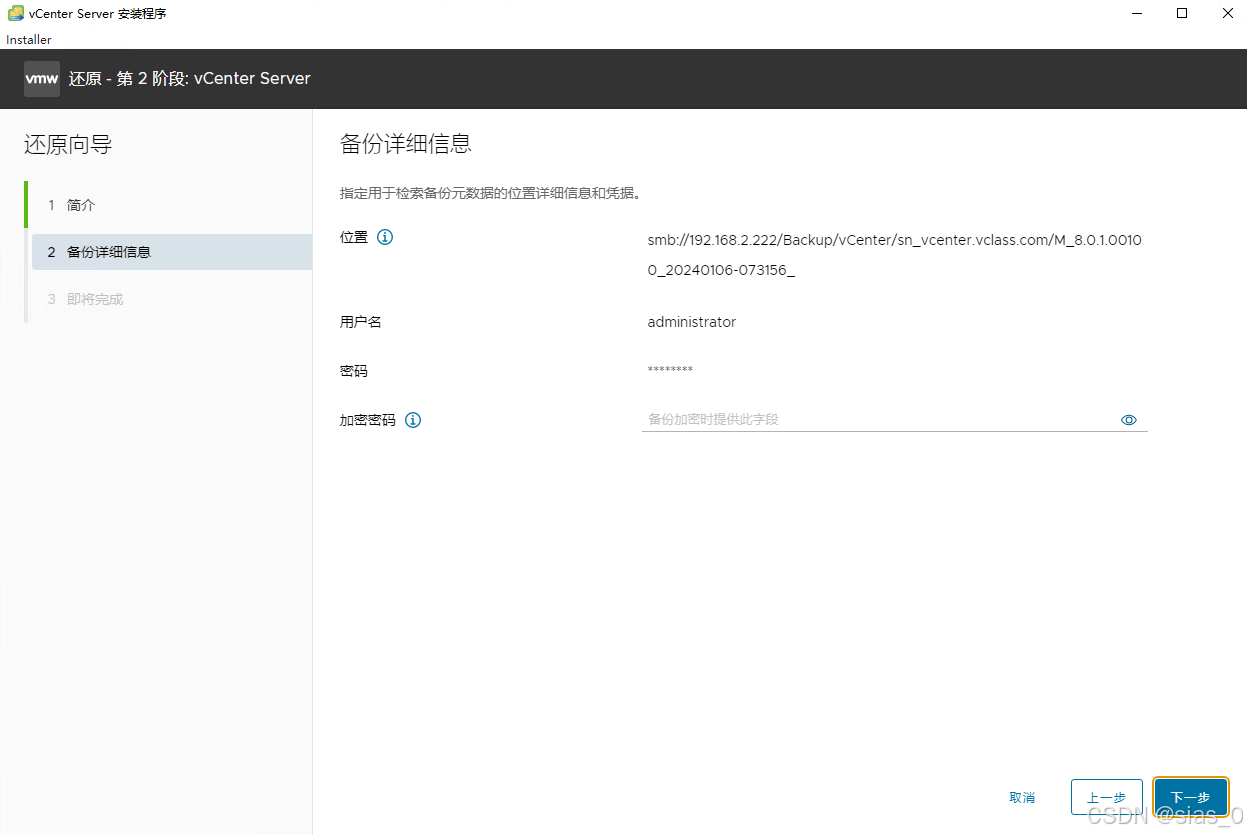This screenshot has height=835, width=1247.
Task: Click the 上一步 button
Action: coord(1106,797)
